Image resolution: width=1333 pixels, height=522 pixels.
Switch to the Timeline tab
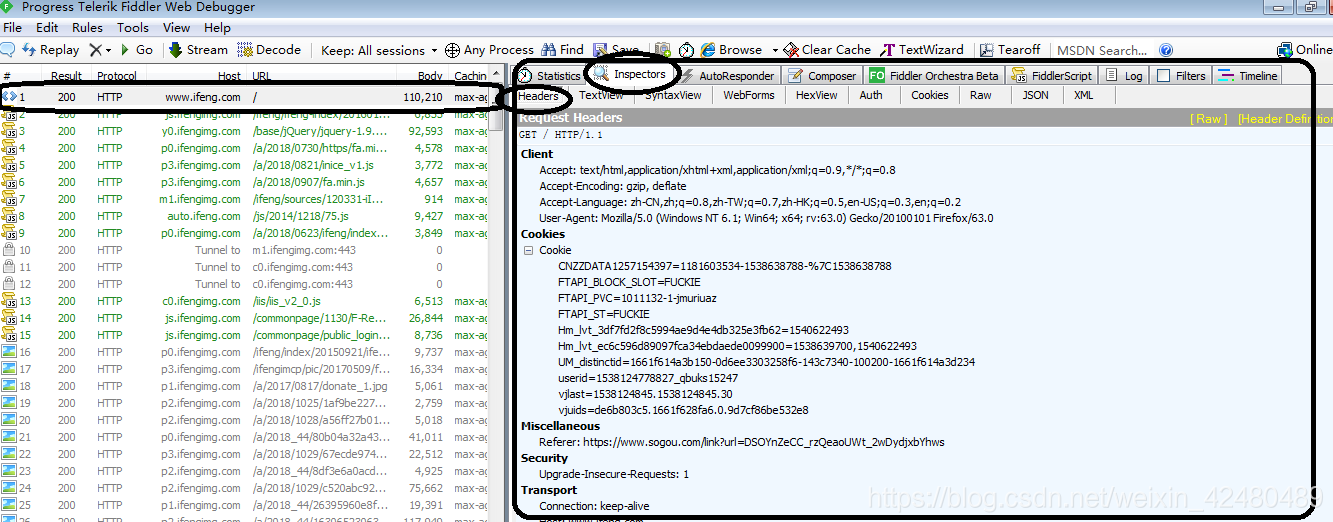[x=1248, y=76]
